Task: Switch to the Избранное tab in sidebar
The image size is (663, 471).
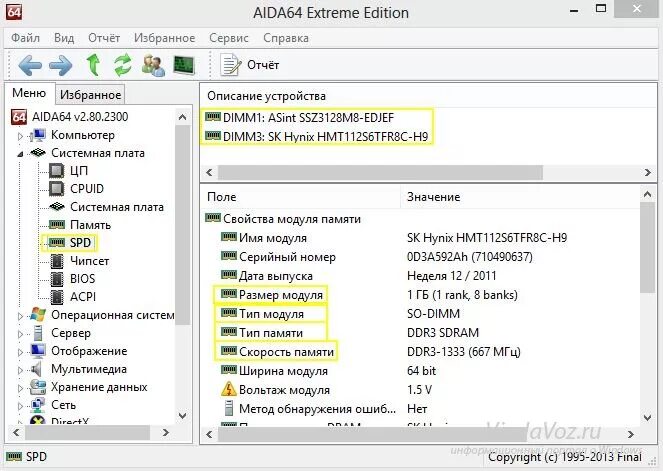Action: pyautogui.click(x=90, y=95)
